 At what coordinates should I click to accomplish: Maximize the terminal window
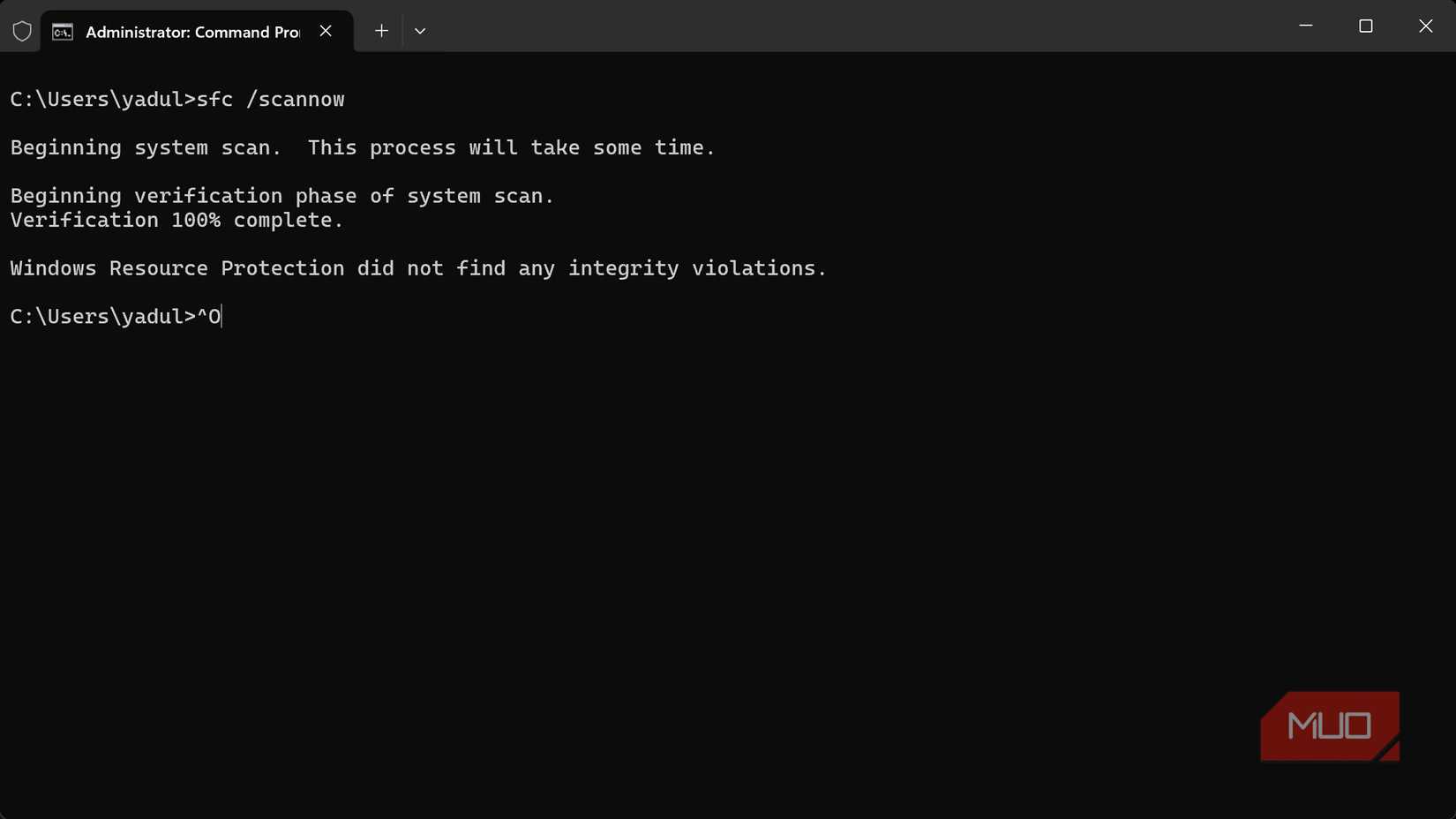(x=1366, y=26)
